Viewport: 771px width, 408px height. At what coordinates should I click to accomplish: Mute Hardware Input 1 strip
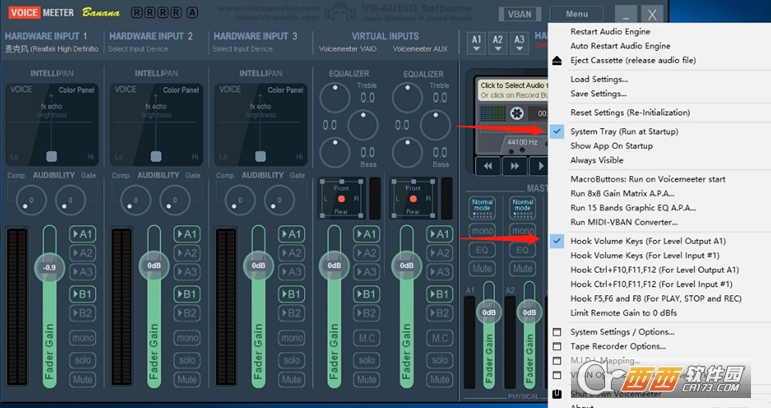click(83, 379)
